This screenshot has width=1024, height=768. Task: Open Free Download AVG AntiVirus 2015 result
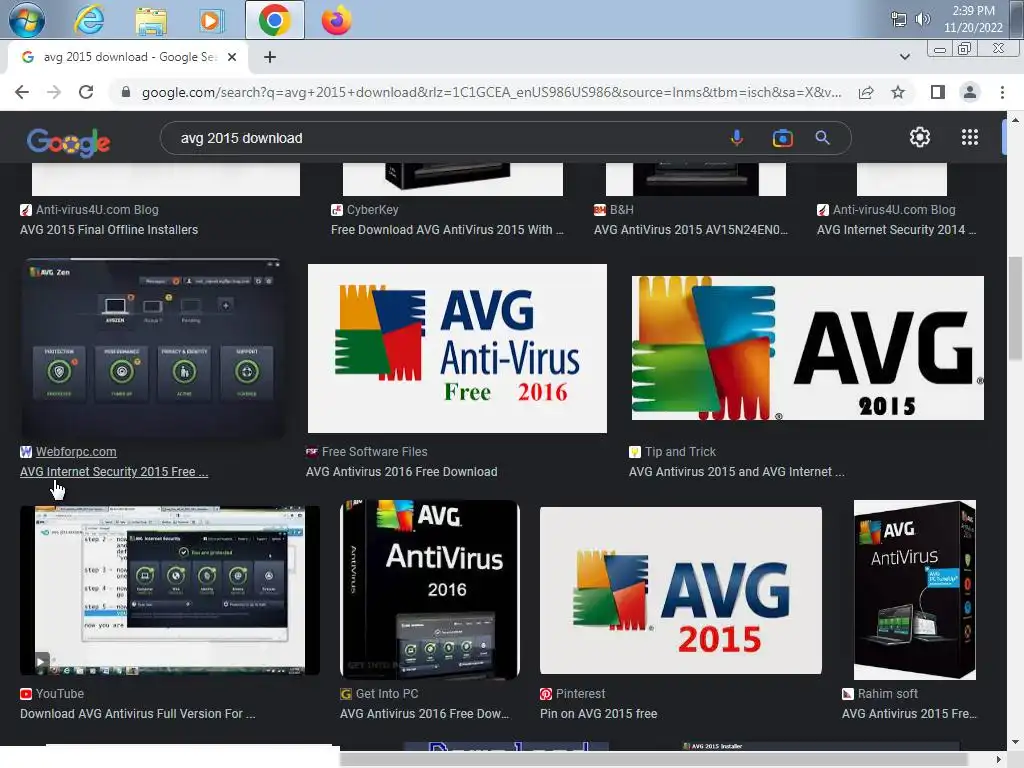click(447, 230)
